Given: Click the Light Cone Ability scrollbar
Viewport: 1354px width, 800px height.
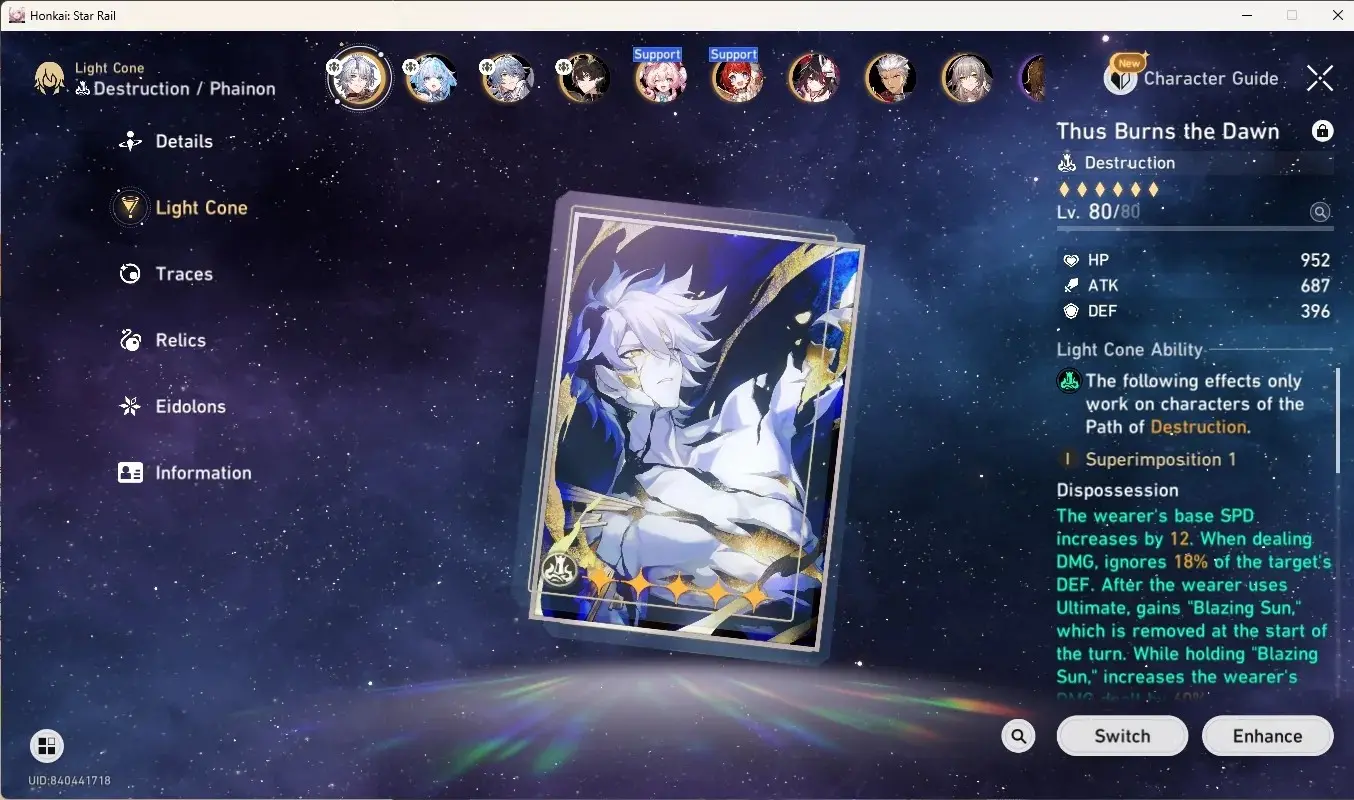Looking at the screenshot, I should 1337,420.
